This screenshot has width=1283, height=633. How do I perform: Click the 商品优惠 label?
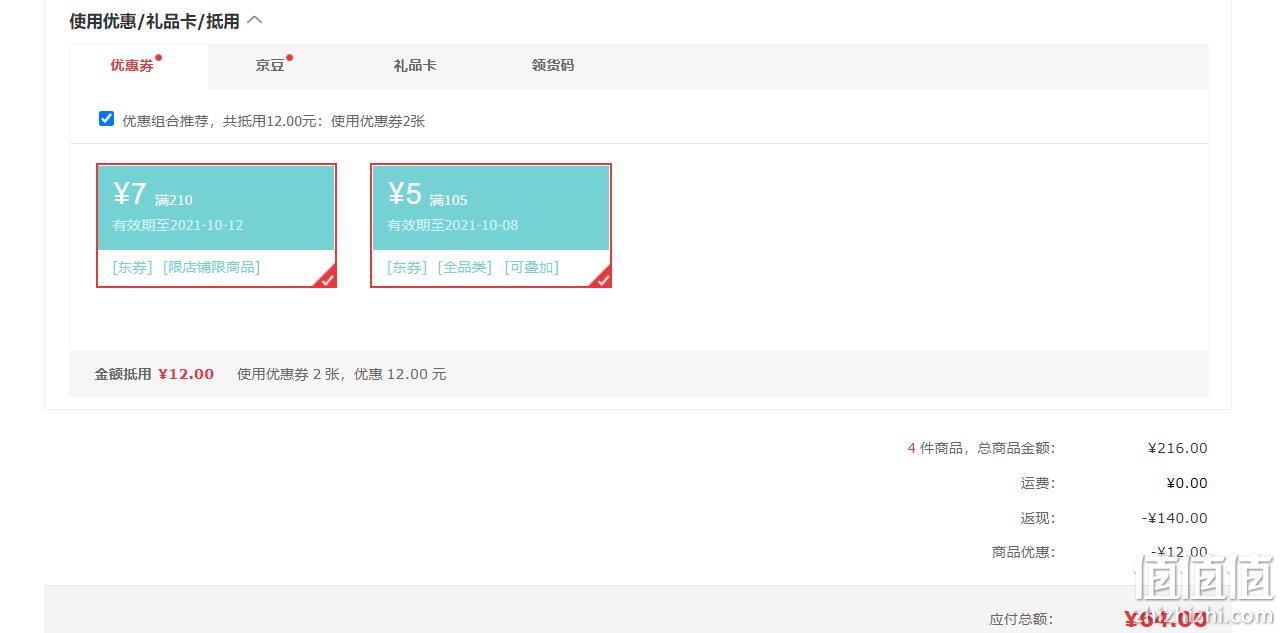[1024, 552]
